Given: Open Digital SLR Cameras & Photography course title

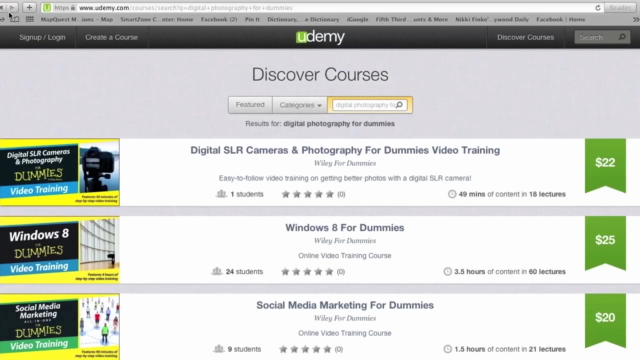Looking at the screenshot, I should [x=345, y=150].
